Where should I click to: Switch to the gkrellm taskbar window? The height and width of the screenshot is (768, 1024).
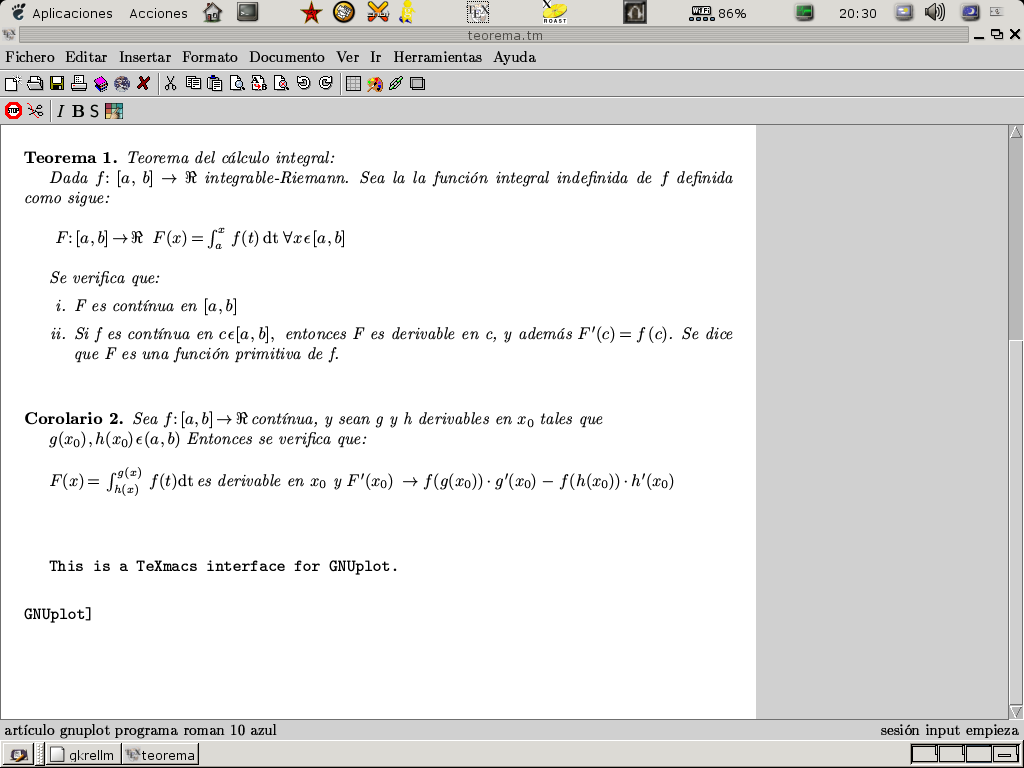pyautogui.click(x=83, y=755)
